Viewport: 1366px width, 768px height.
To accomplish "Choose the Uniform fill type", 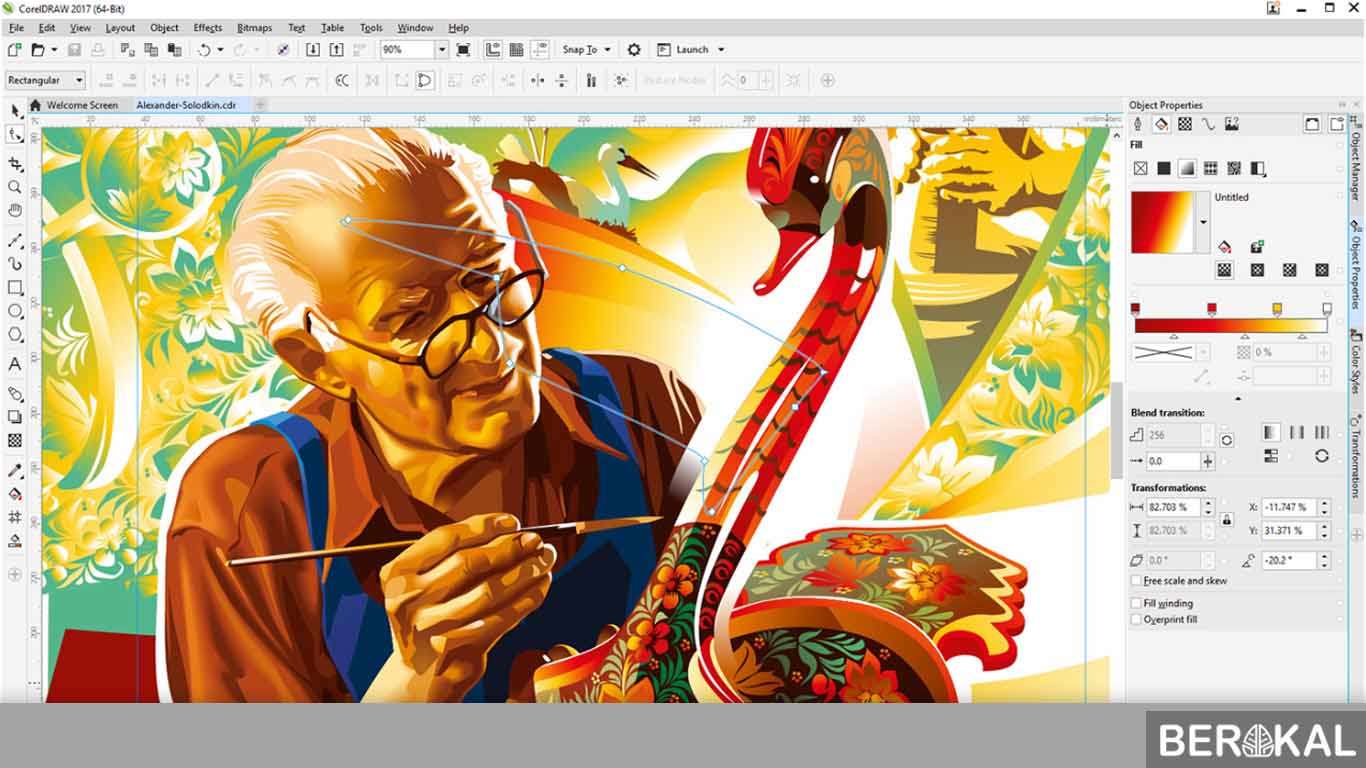I will (x=1163, y=169).
